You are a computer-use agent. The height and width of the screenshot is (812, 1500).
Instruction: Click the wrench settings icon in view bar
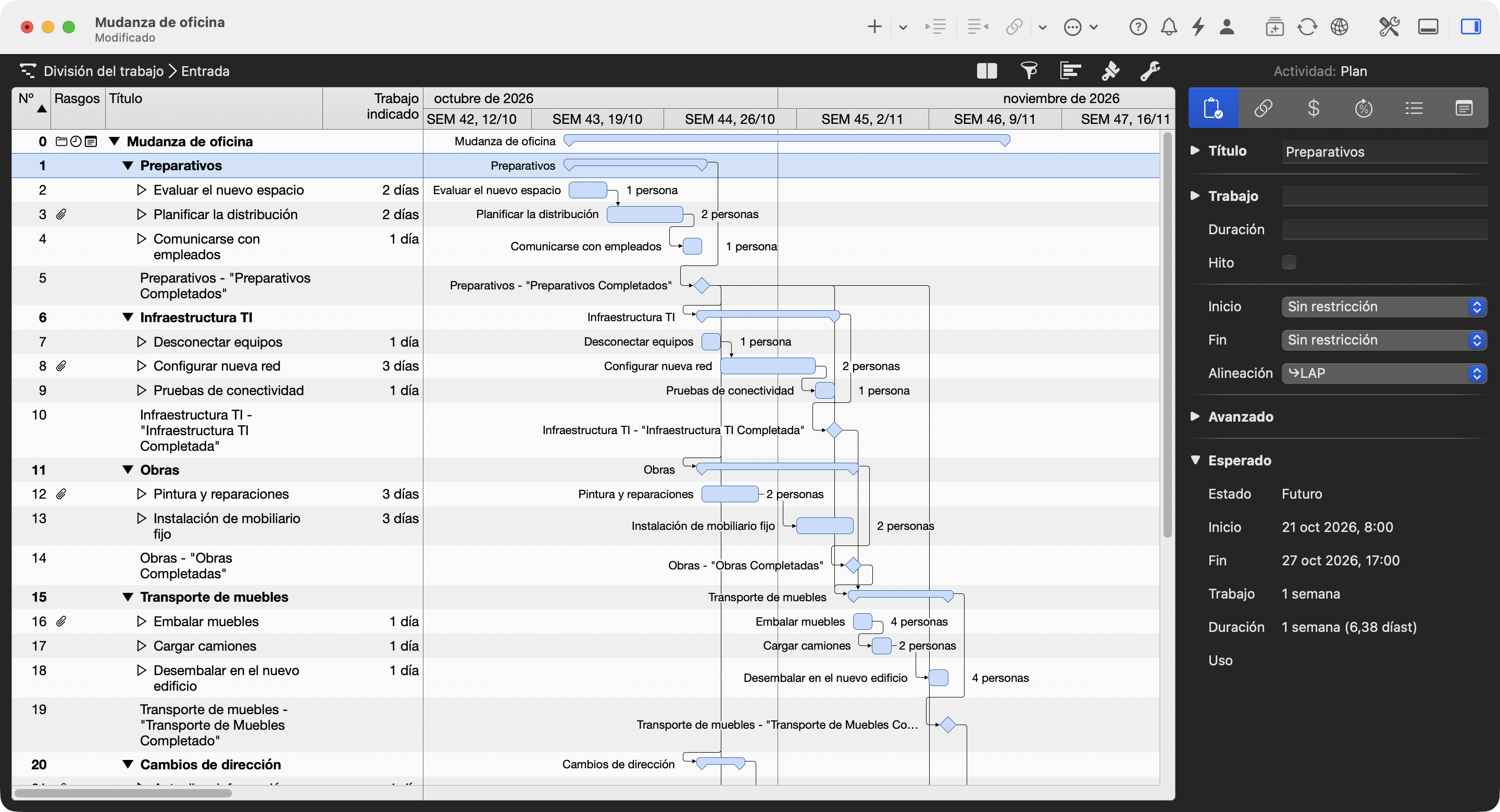pyautogui.click(x=1151, y=71)
